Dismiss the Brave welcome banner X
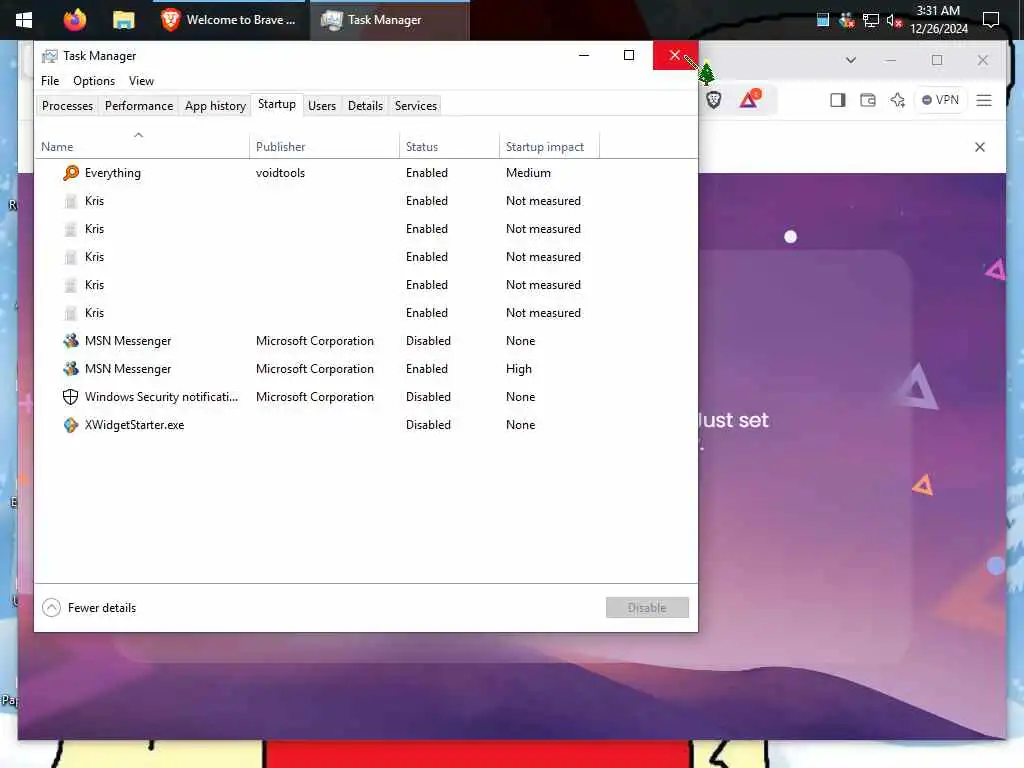Image resolution: width=1024 pixels, height=768 pixels. click(980, 147)
